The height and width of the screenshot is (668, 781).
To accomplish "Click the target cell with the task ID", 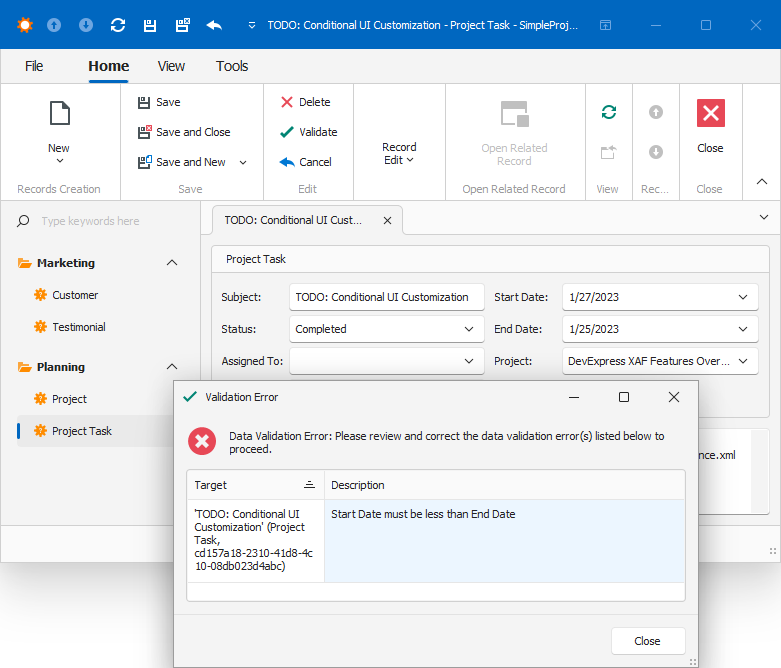I will [256, 540].
